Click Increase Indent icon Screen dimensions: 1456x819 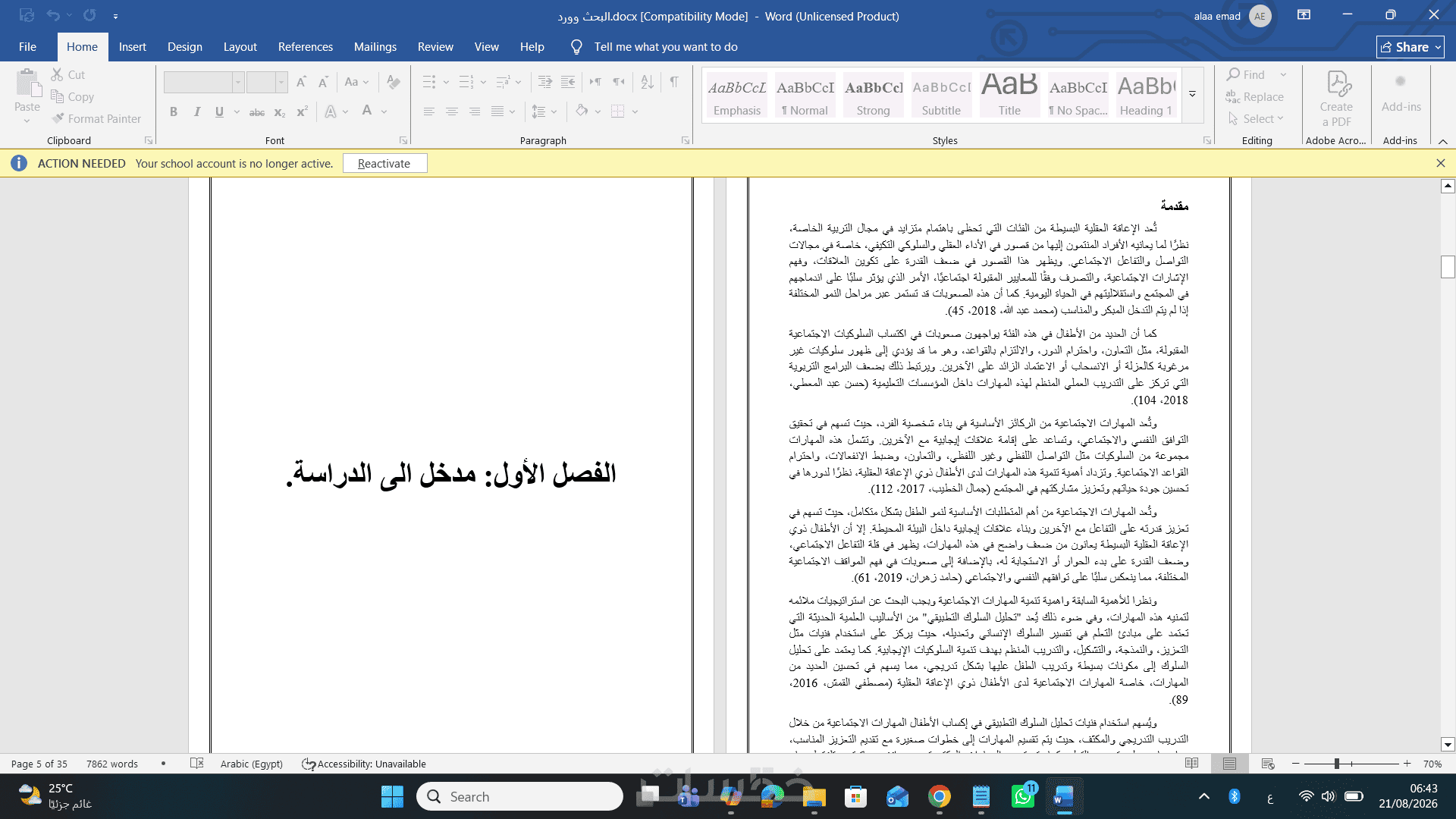click(x=569, y=82)
